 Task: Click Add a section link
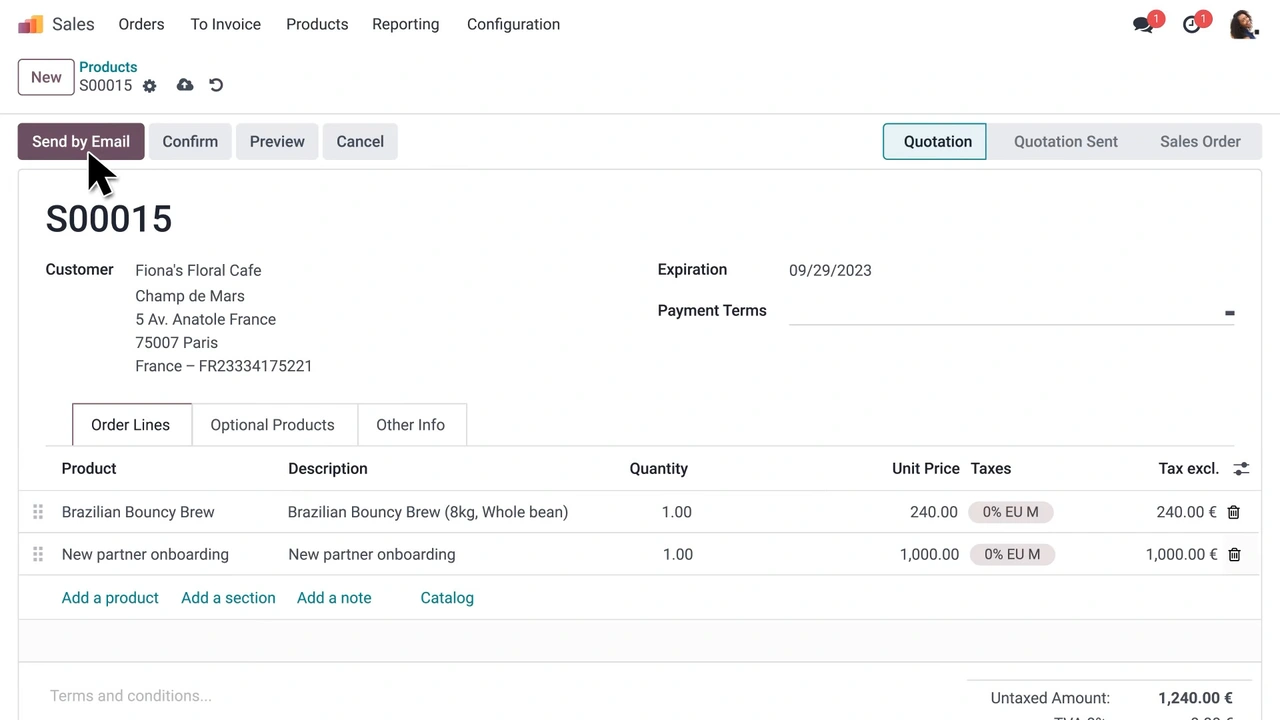click(228, 598)
